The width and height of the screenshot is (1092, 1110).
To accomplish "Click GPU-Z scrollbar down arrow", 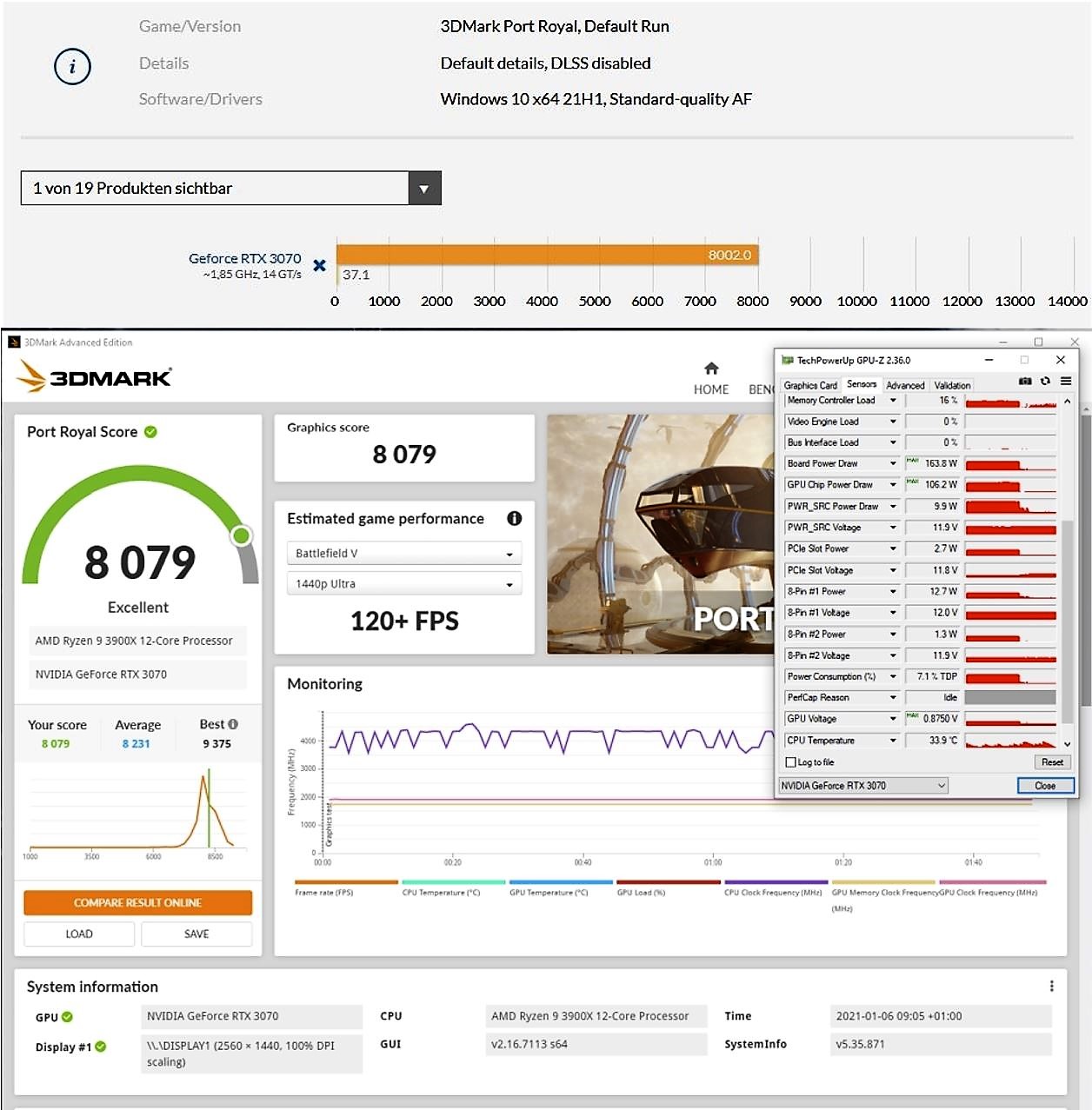I will (x=1068, y=744).
